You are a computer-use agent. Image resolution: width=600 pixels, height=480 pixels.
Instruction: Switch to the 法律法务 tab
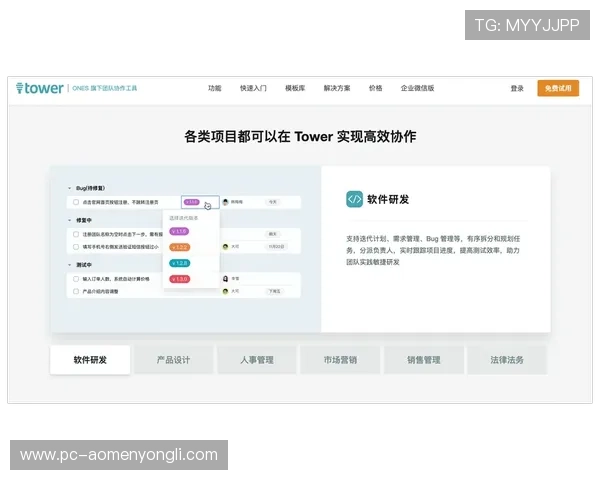point(507,360)
